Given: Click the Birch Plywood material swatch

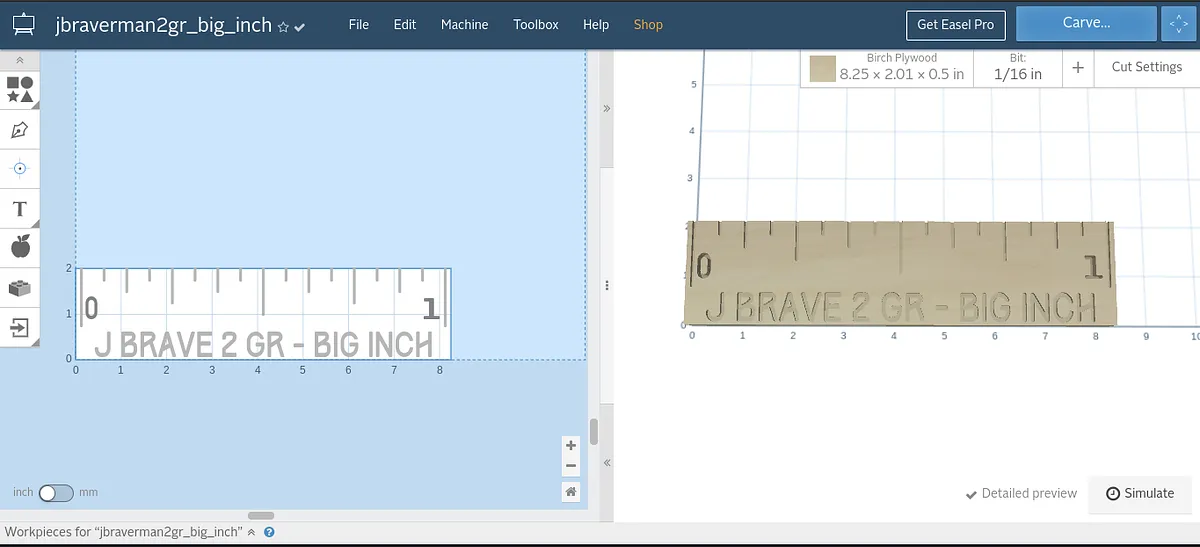Looking at the screenshot, I should pyautogui.click(x=823, y=68).
